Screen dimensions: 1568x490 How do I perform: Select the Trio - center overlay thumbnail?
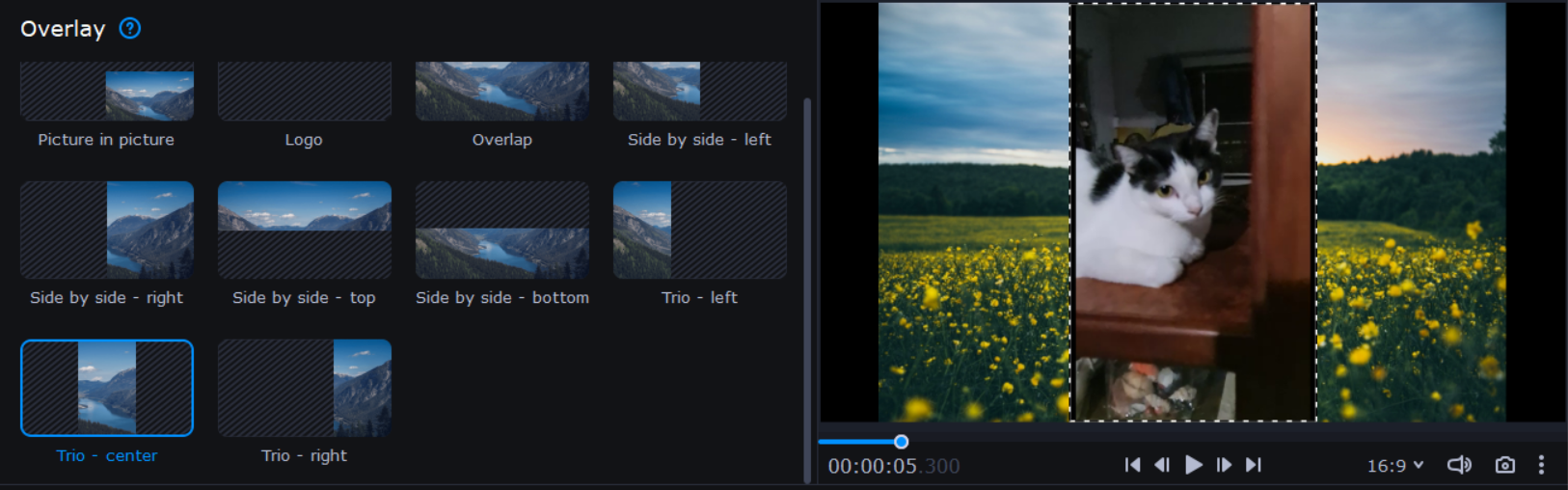(x=107, y=388)
